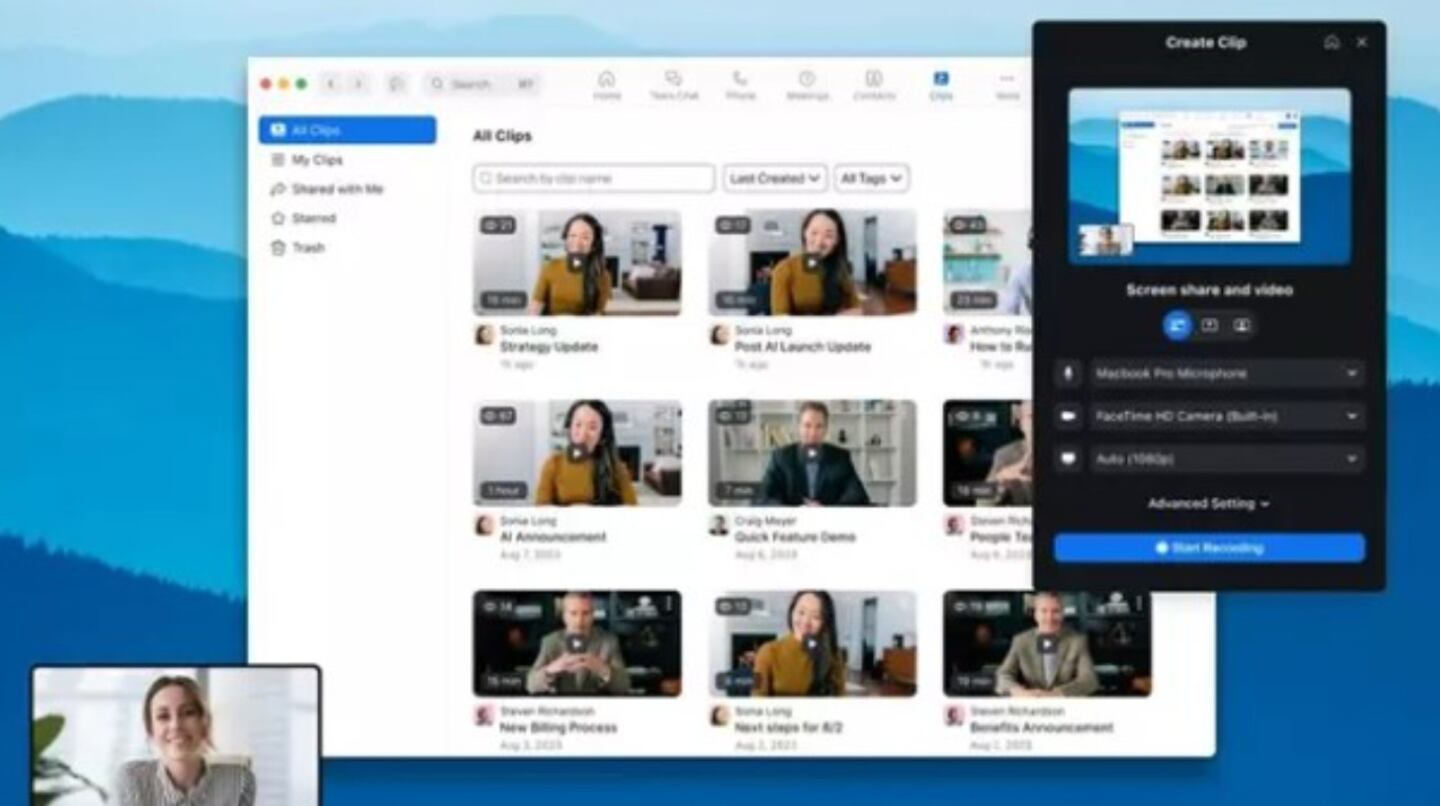Play the Strategy Update clip

(577, 262)
